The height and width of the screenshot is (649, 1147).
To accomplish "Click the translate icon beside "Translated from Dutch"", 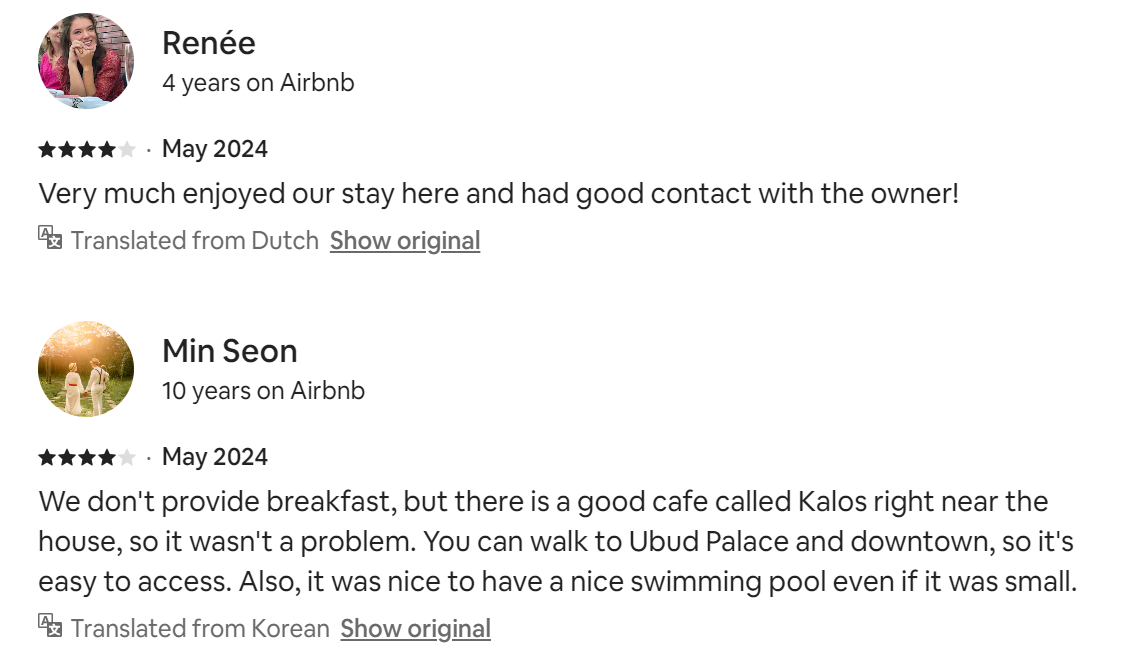I will [x=50, y=238].
